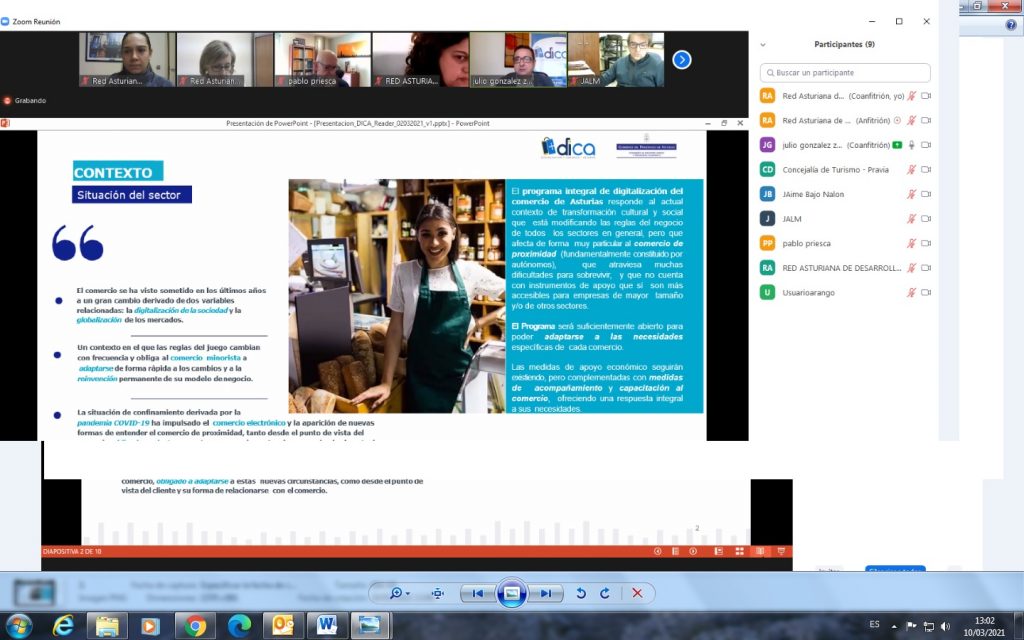Open Google Chrome from the taskbar
This screenshot has width=1024, height=640.
[194, 625]
